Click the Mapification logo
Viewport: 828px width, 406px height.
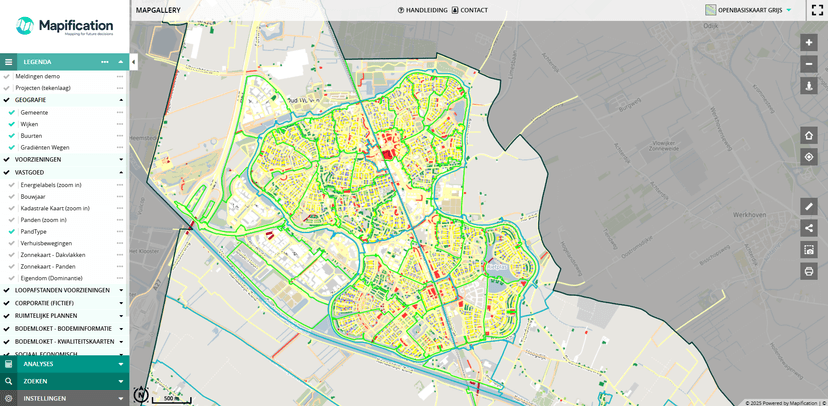tap(64, 26)
